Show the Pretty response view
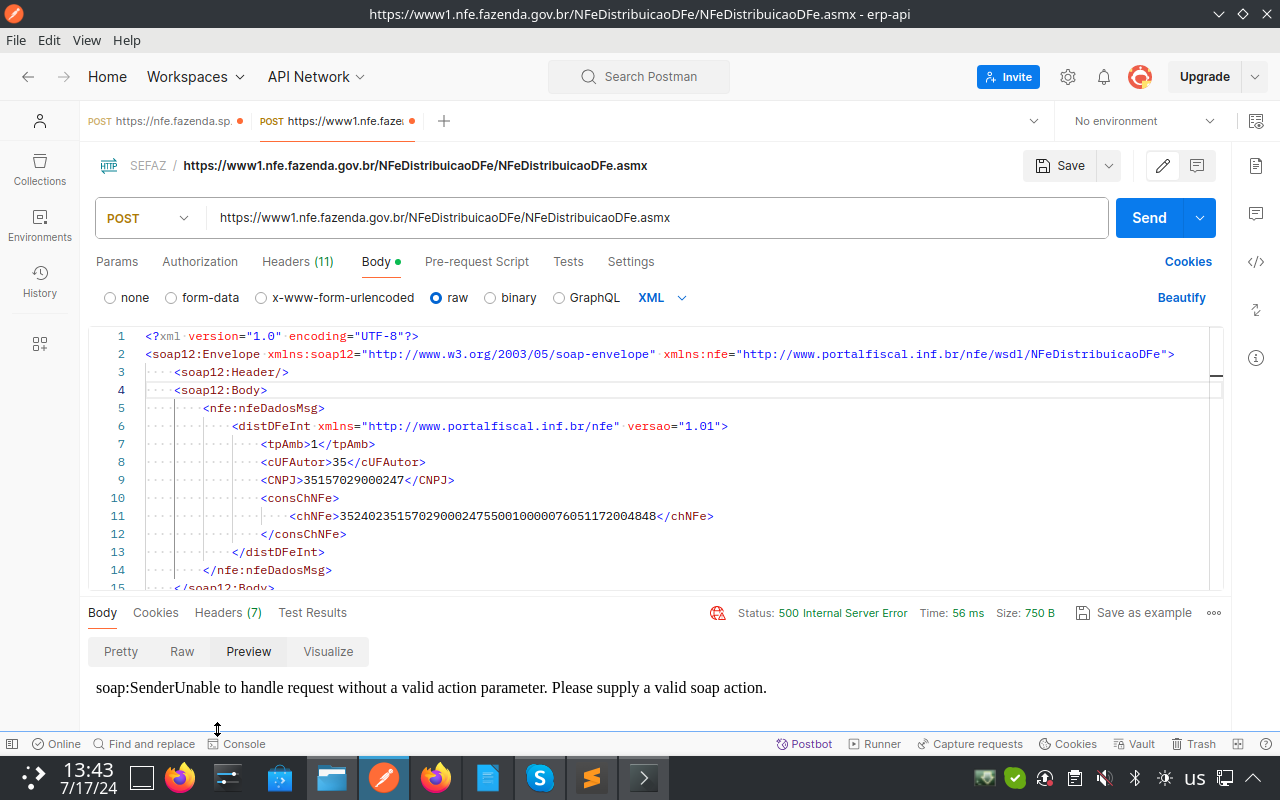 [x=121, y=652]
